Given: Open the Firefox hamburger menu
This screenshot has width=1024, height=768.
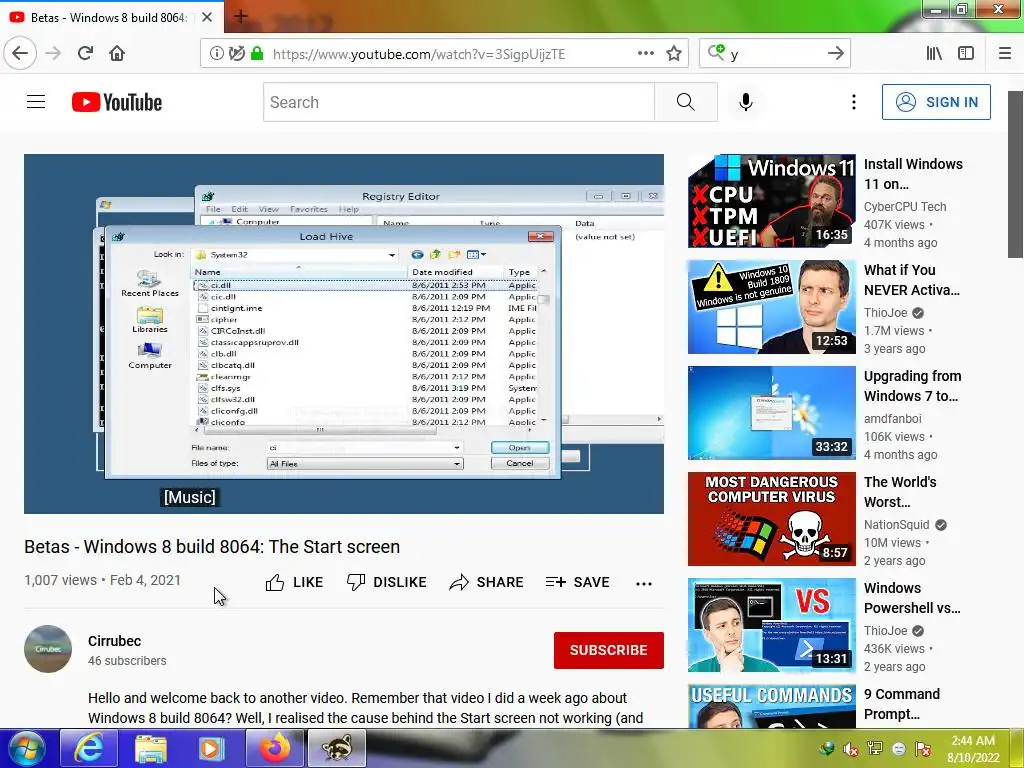Looking at the screenshot, I should point(1005,54).
